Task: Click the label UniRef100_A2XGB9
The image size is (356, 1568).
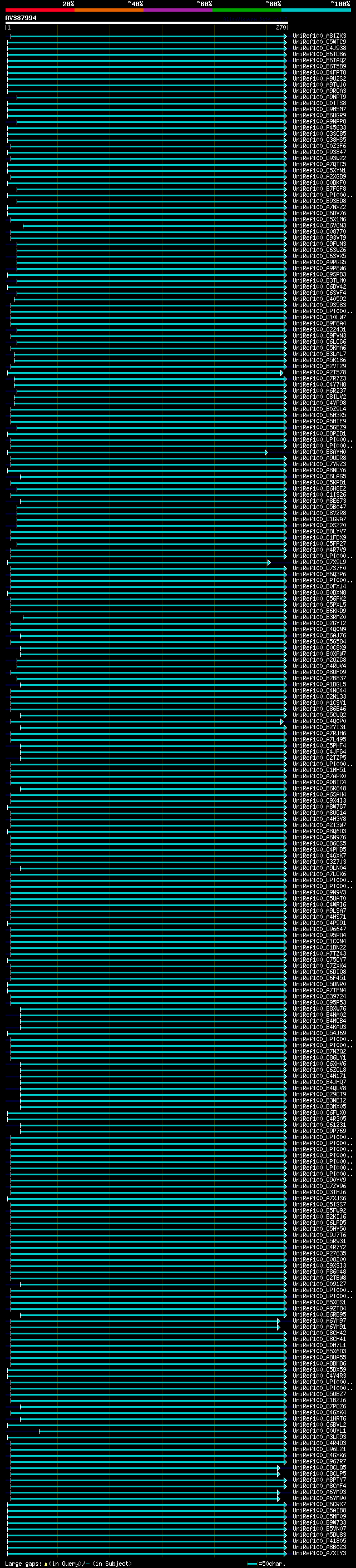Action: pyautogui.click(x=319, y=176)
